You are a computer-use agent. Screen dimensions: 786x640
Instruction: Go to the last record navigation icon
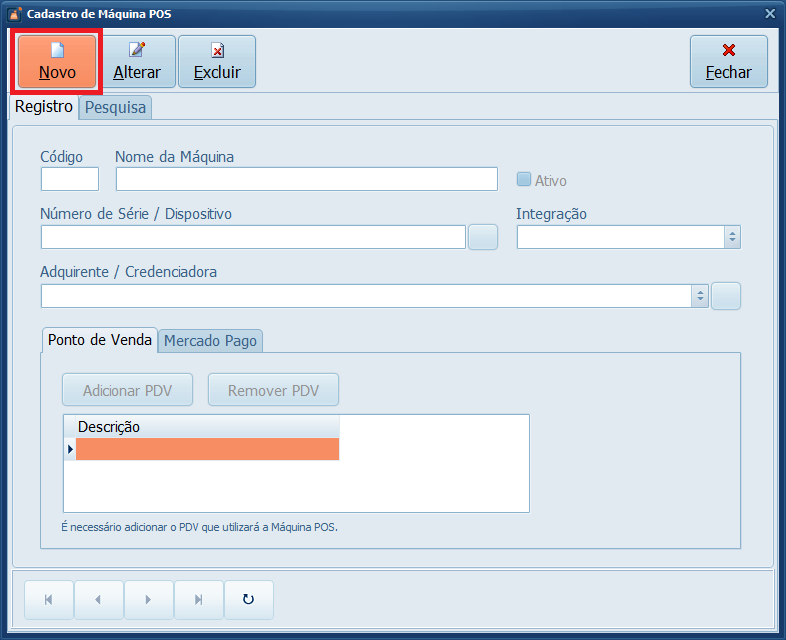(x=199, y=600)
